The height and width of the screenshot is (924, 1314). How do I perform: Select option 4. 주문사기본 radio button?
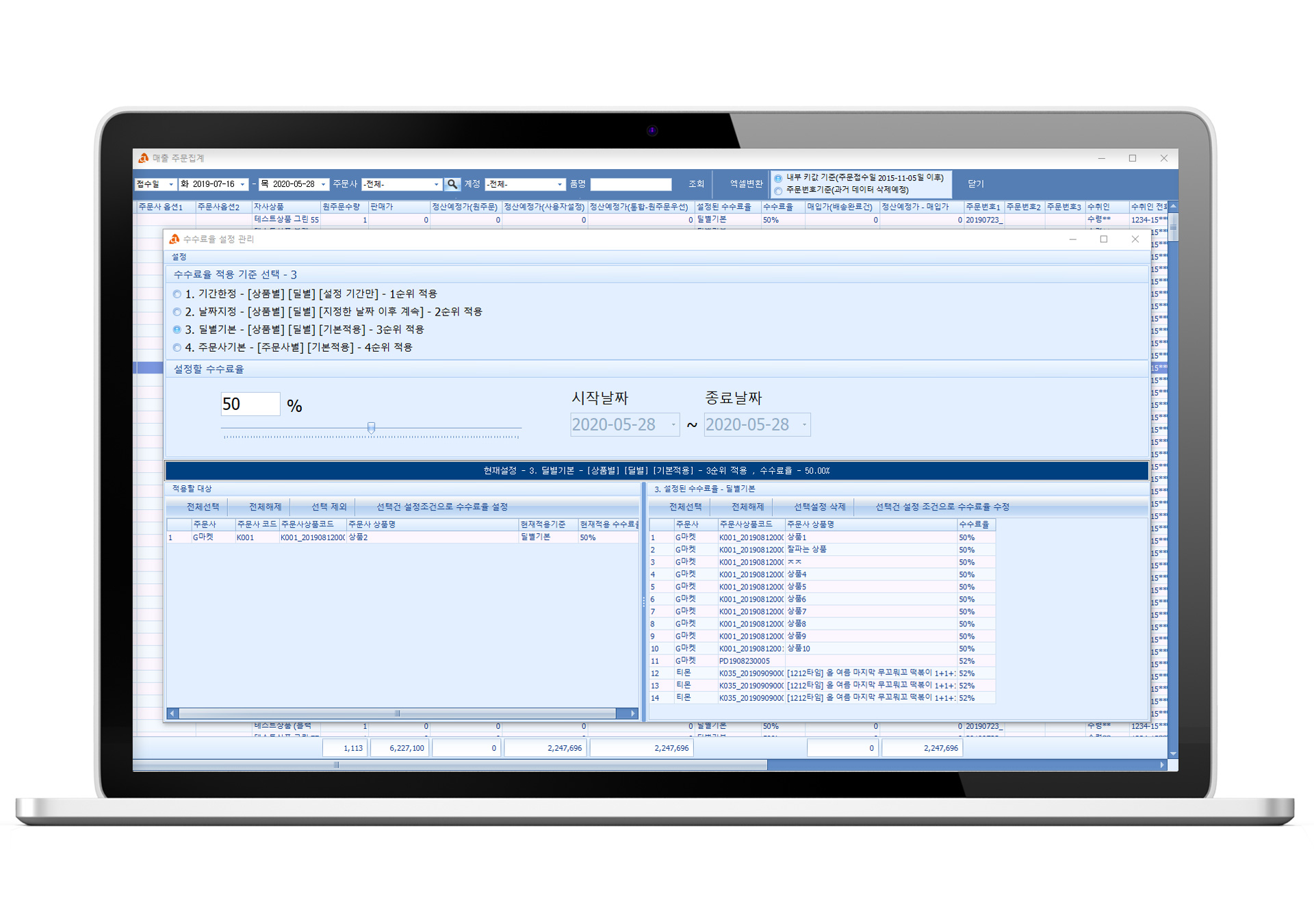(x=177, y=348)
